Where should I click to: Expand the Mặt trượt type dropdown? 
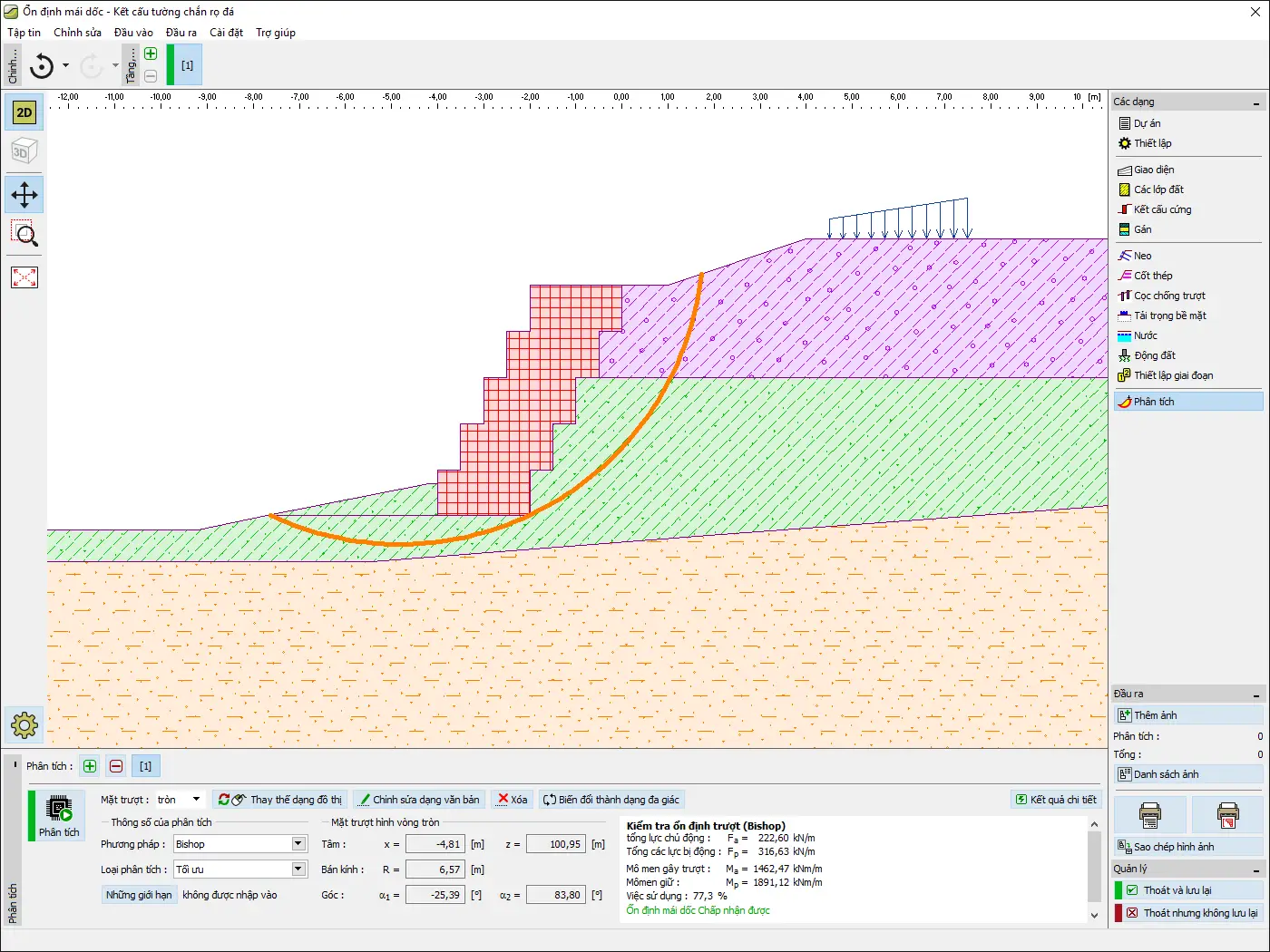click(x=196, y=800)
